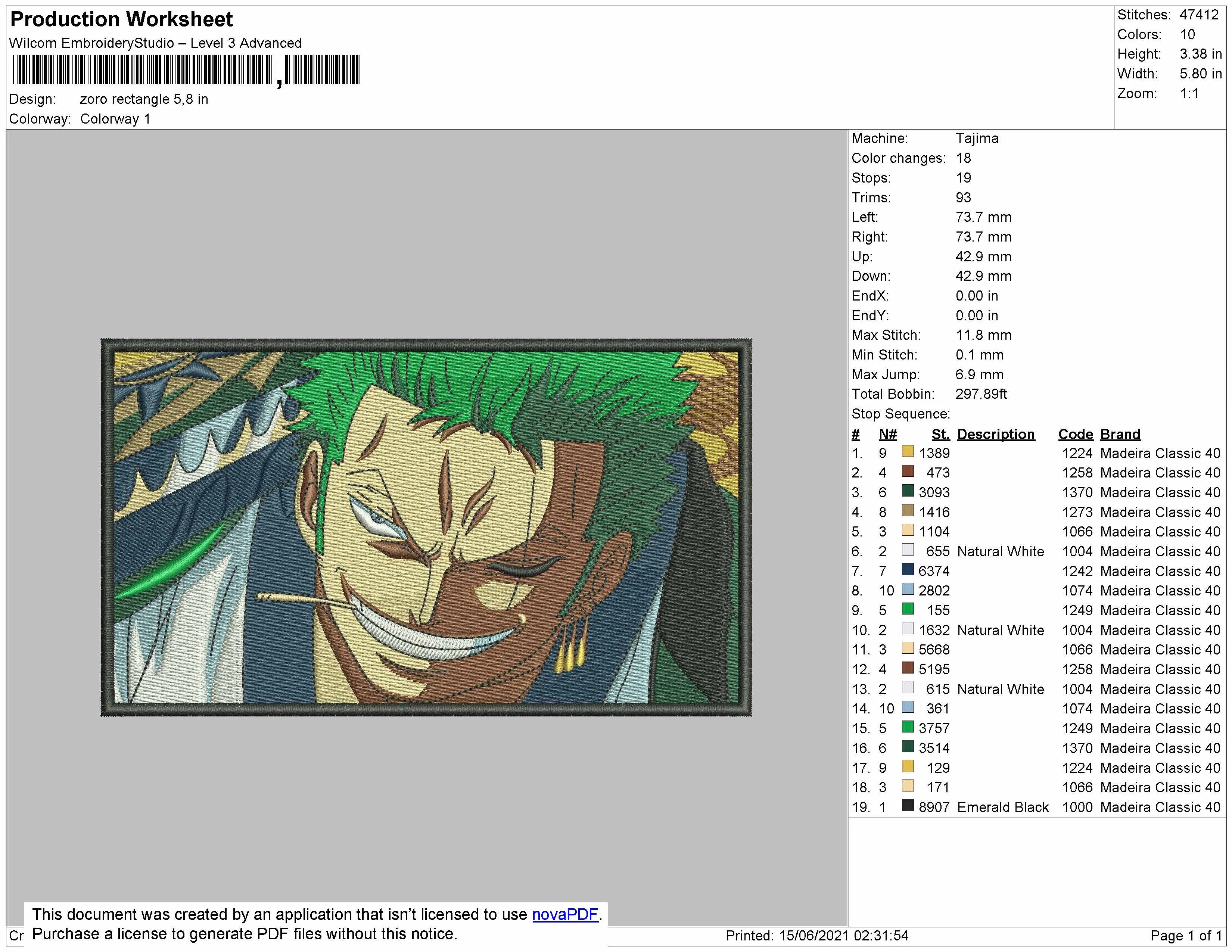This screenshot has height=952, width=1232.
Task: Click stitch count 5668 in row 11
Action: (934, 650)
